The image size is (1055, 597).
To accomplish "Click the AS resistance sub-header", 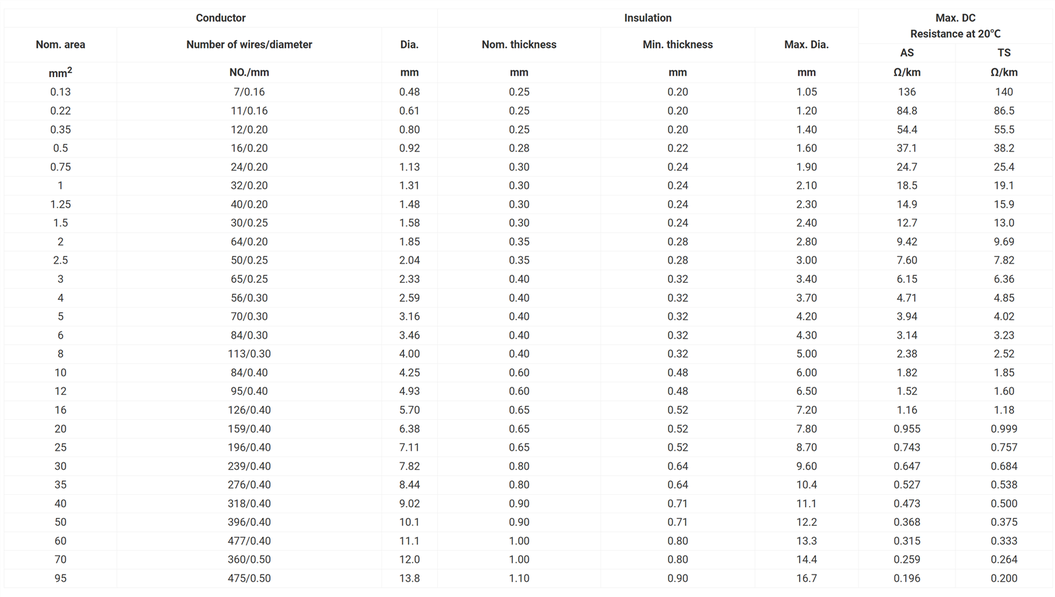I will 907,53.
